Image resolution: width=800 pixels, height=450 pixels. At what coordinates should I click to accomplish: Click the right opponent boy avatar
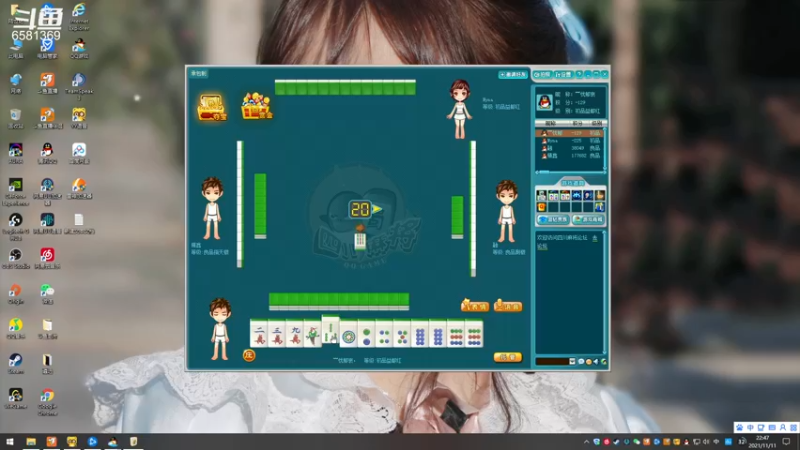(507, 211)
